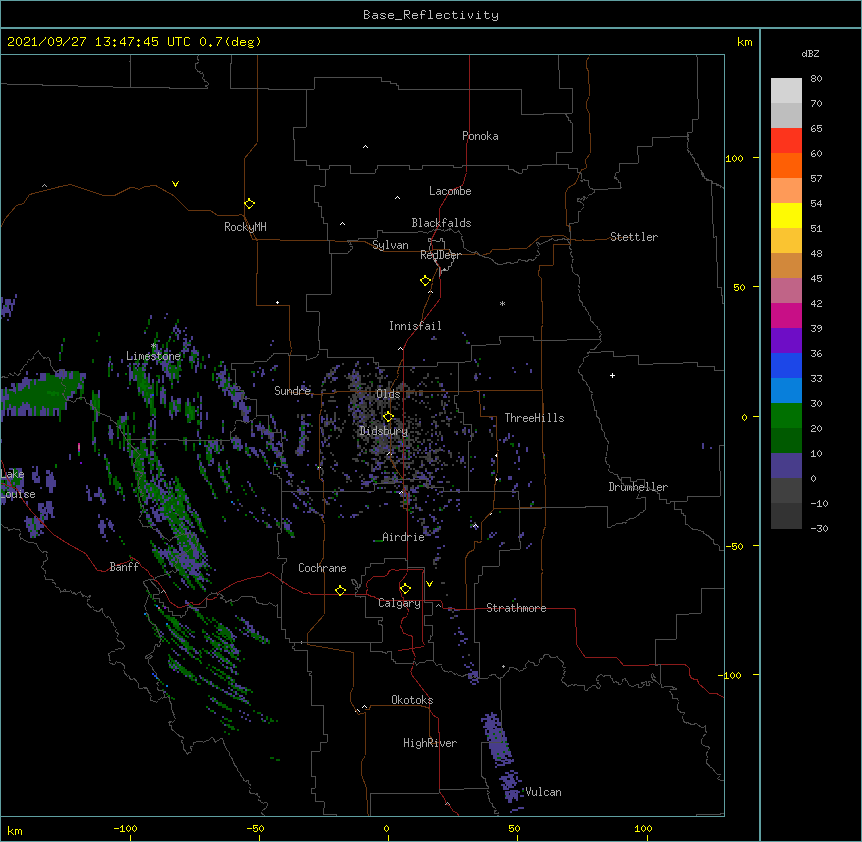Click the yellow V marker northwest of RockyMH

pyautogui.click(x=175, y=184)
